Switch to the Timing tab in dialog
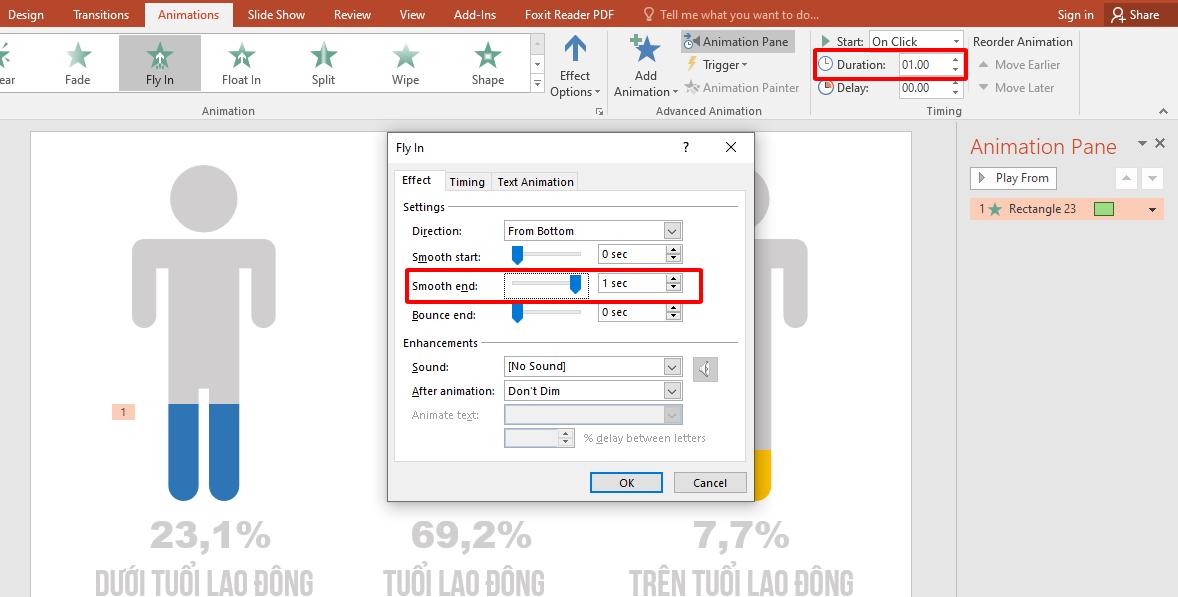1178x597 pixels. click(467, 181)
